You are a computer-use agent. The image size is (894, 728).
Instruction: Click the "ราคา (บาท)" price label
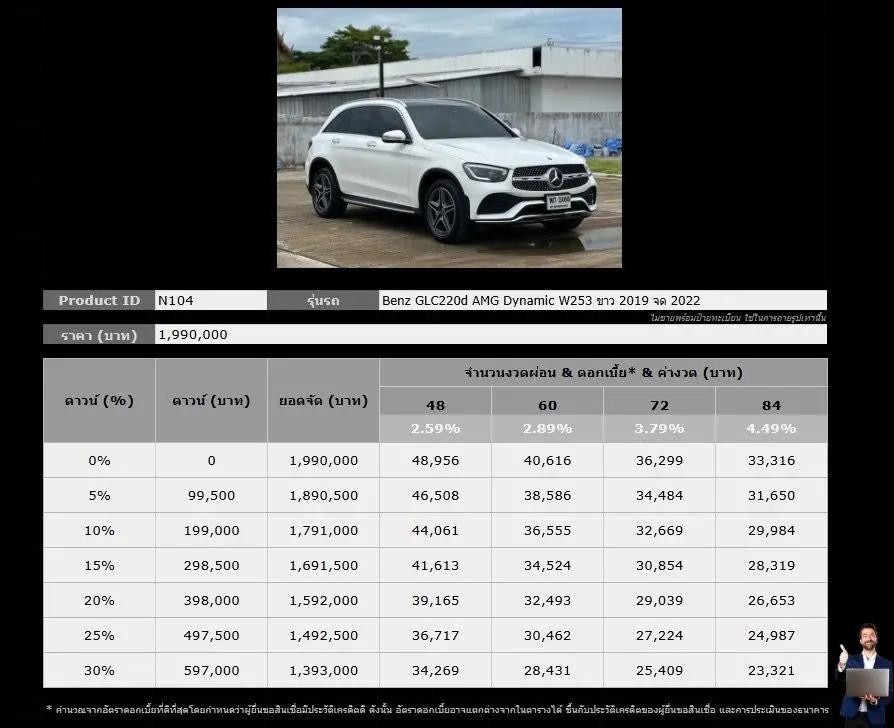click(99, 335)
